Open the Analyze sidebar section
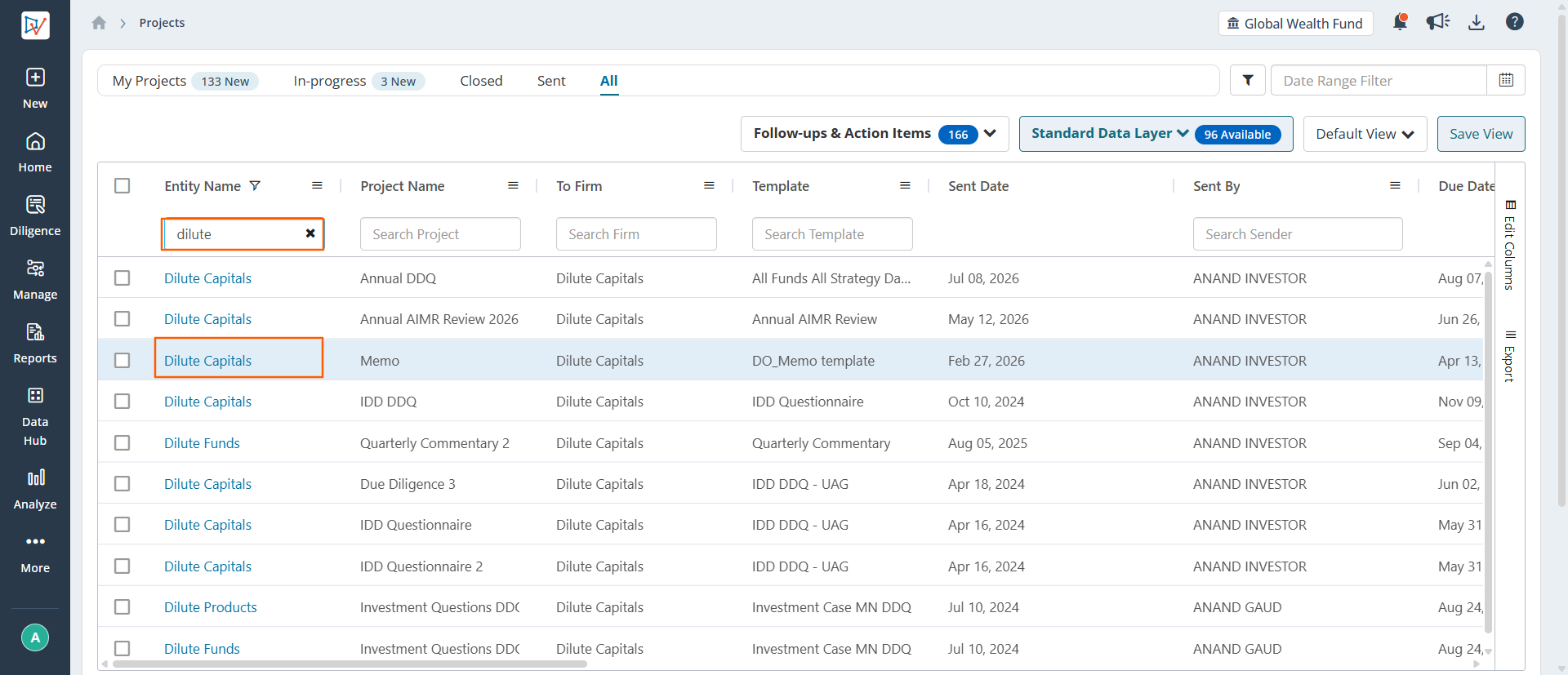 pyautogui.click(x=35, y=490)
